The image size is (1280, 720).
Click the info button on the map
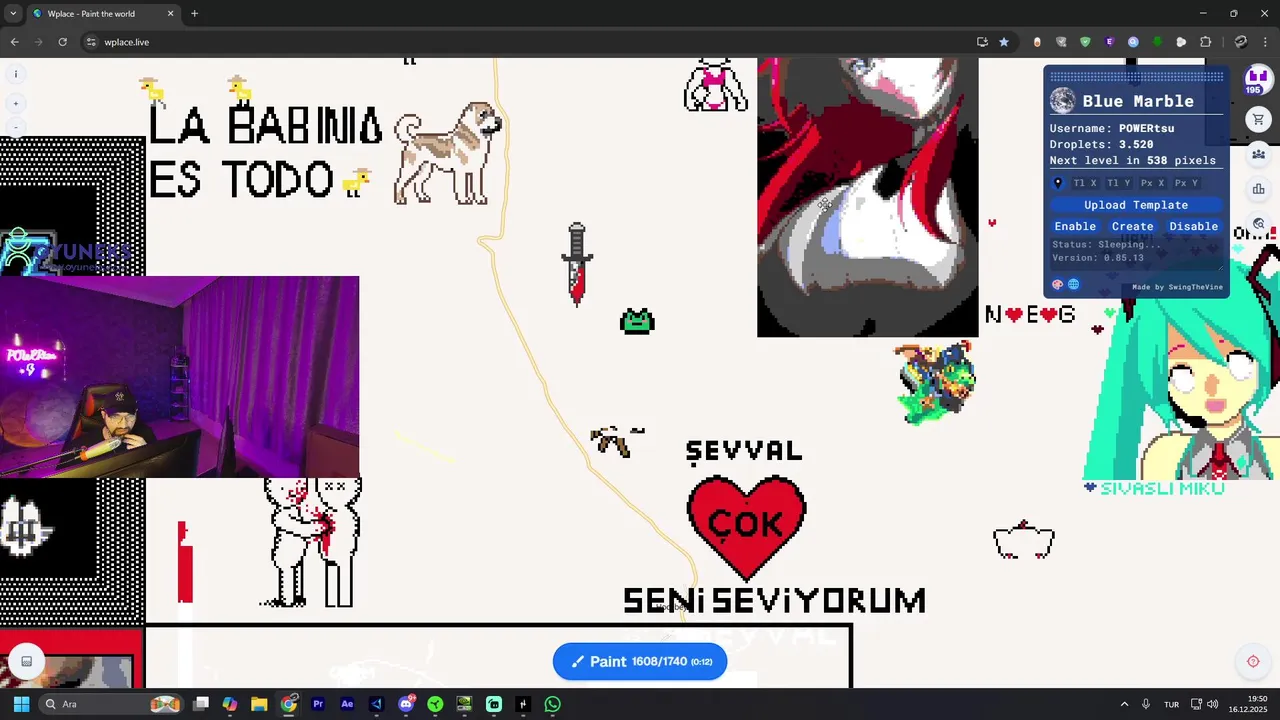coord(15,74)
